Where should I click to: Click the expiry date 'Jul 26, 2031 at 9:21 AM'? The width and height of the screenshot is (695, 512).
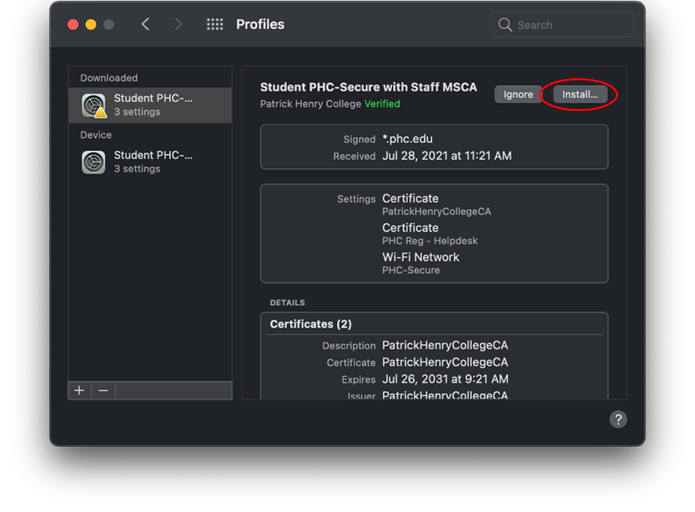[445, 379]
